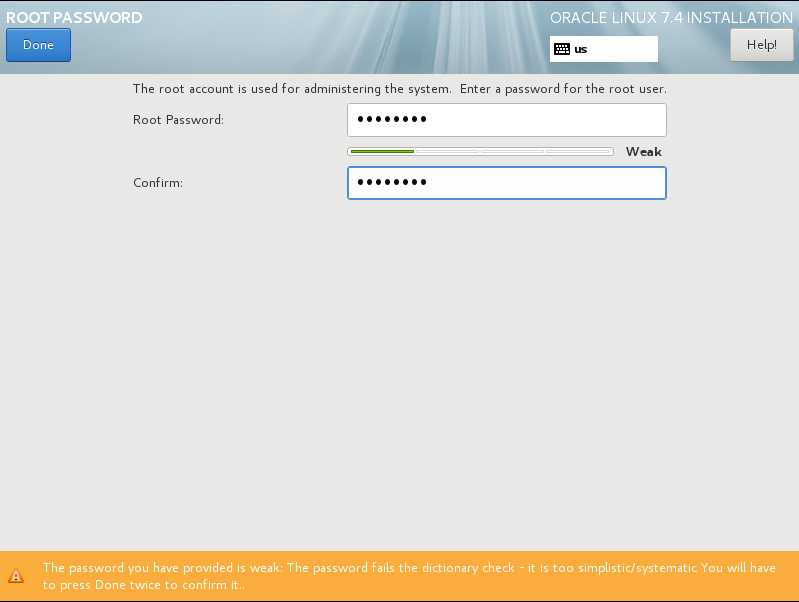Click the keyboard layout icon
Screen dimensions: 799x602
(562, 49)
